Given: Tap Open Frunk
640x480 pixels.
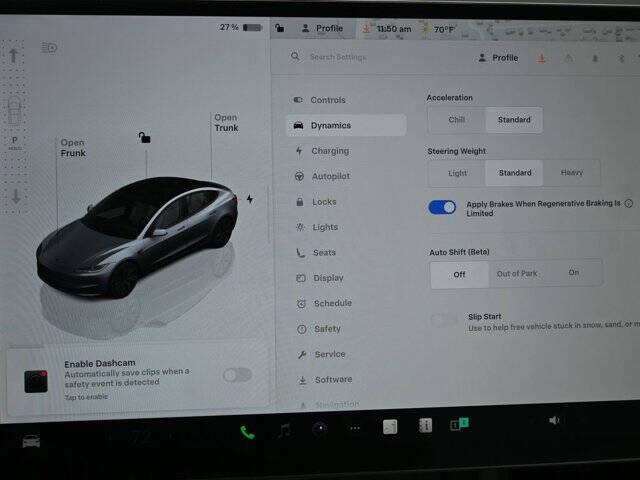Looking at the screenshot, I should [73, 148].
